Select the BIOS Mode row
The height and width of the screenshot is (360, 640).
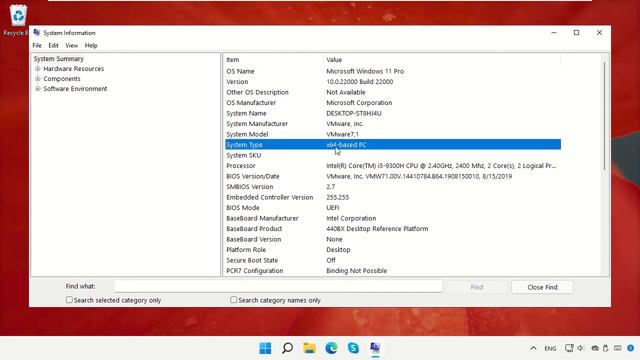[x=393, y=208]
